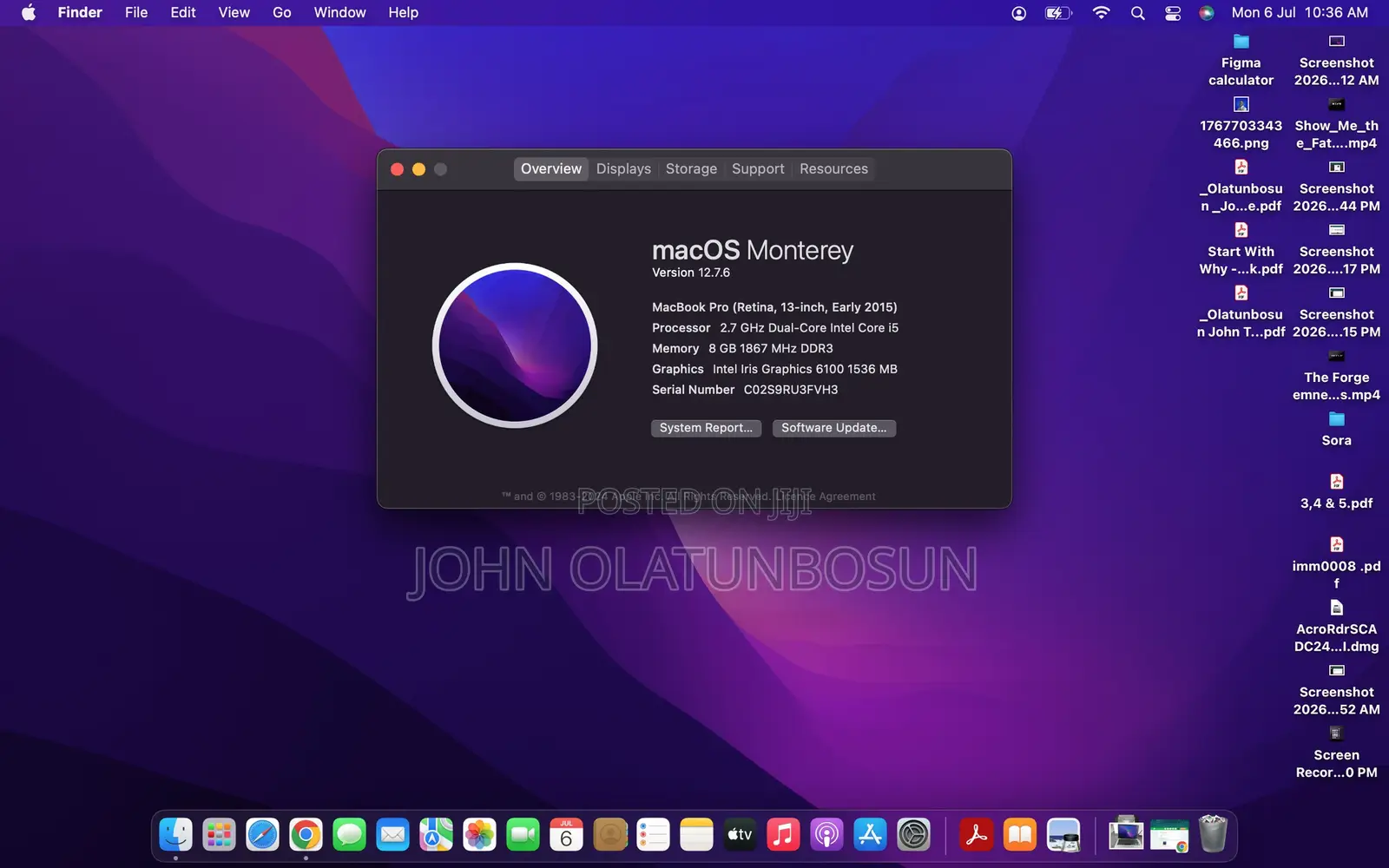Open the Window menu
1389x868 pixels.
click(x=339, y=12)
